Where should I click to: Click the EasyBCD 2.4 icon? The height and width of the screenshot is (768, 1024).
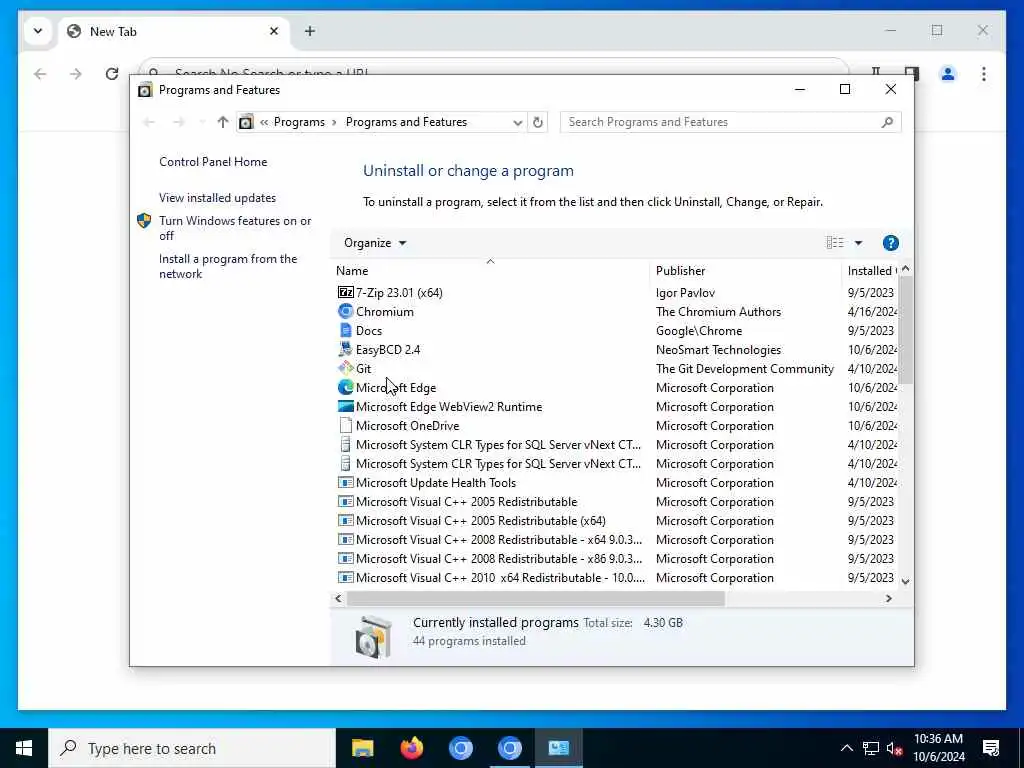[345, 349]
